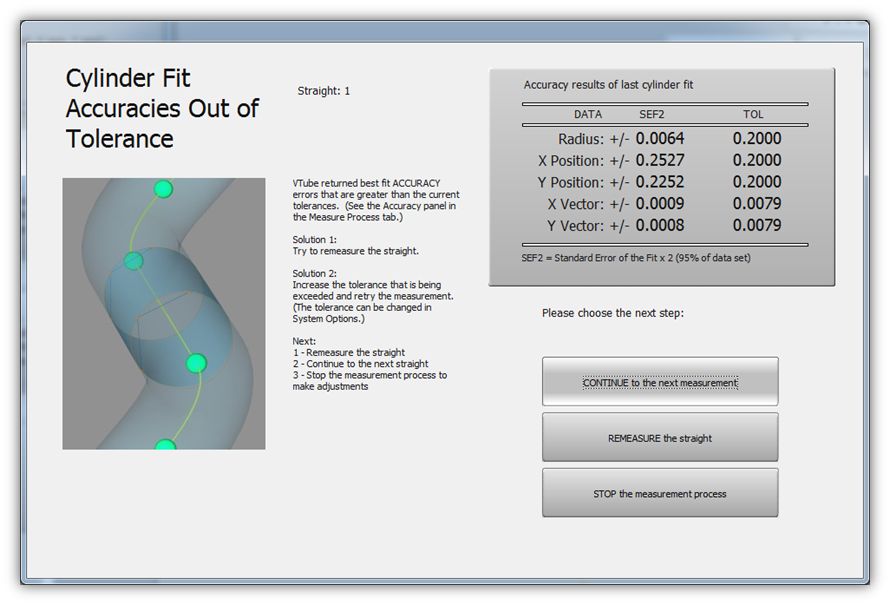Pick the green point at cylinder's lower-right end
Screen dimensions: 890x605
click(x=196, y=362)
